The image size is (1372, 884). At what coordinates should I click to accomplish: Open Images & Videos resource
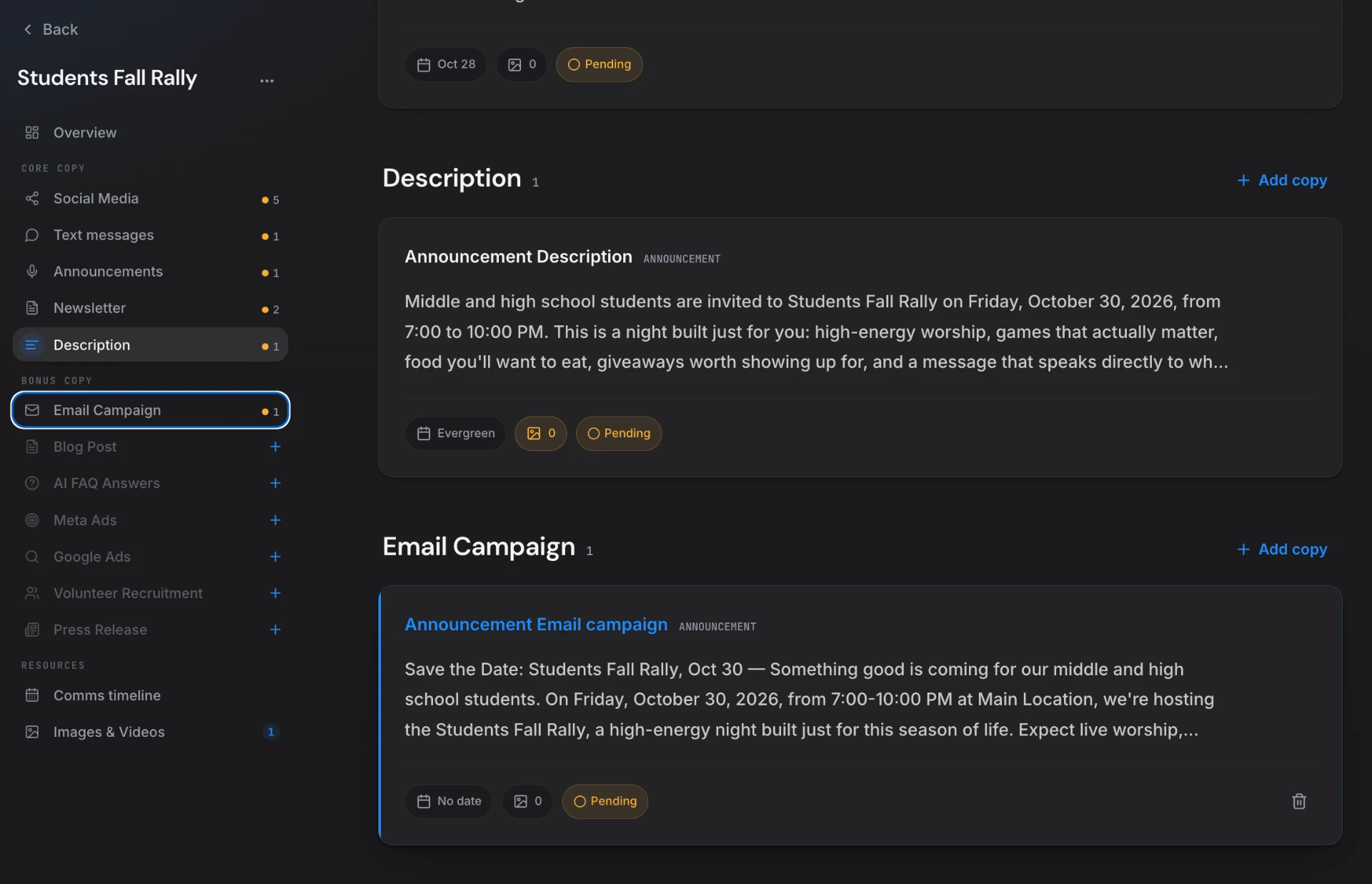150,732
